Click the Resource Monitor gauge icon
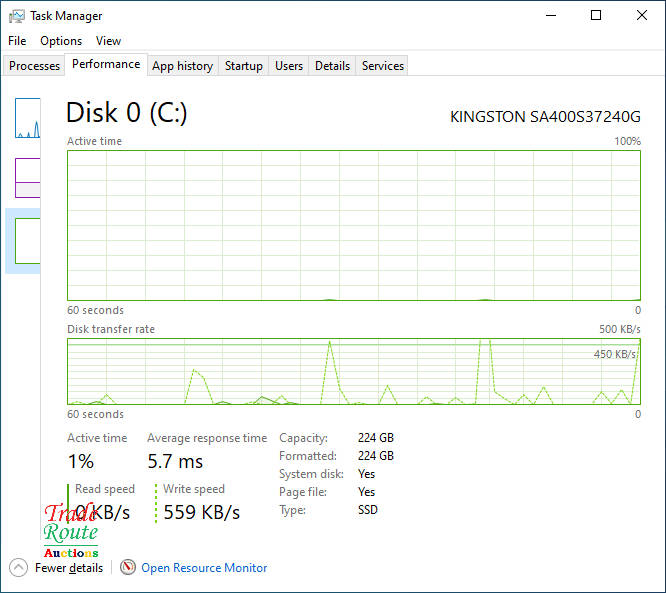 (x=127, y=567)
